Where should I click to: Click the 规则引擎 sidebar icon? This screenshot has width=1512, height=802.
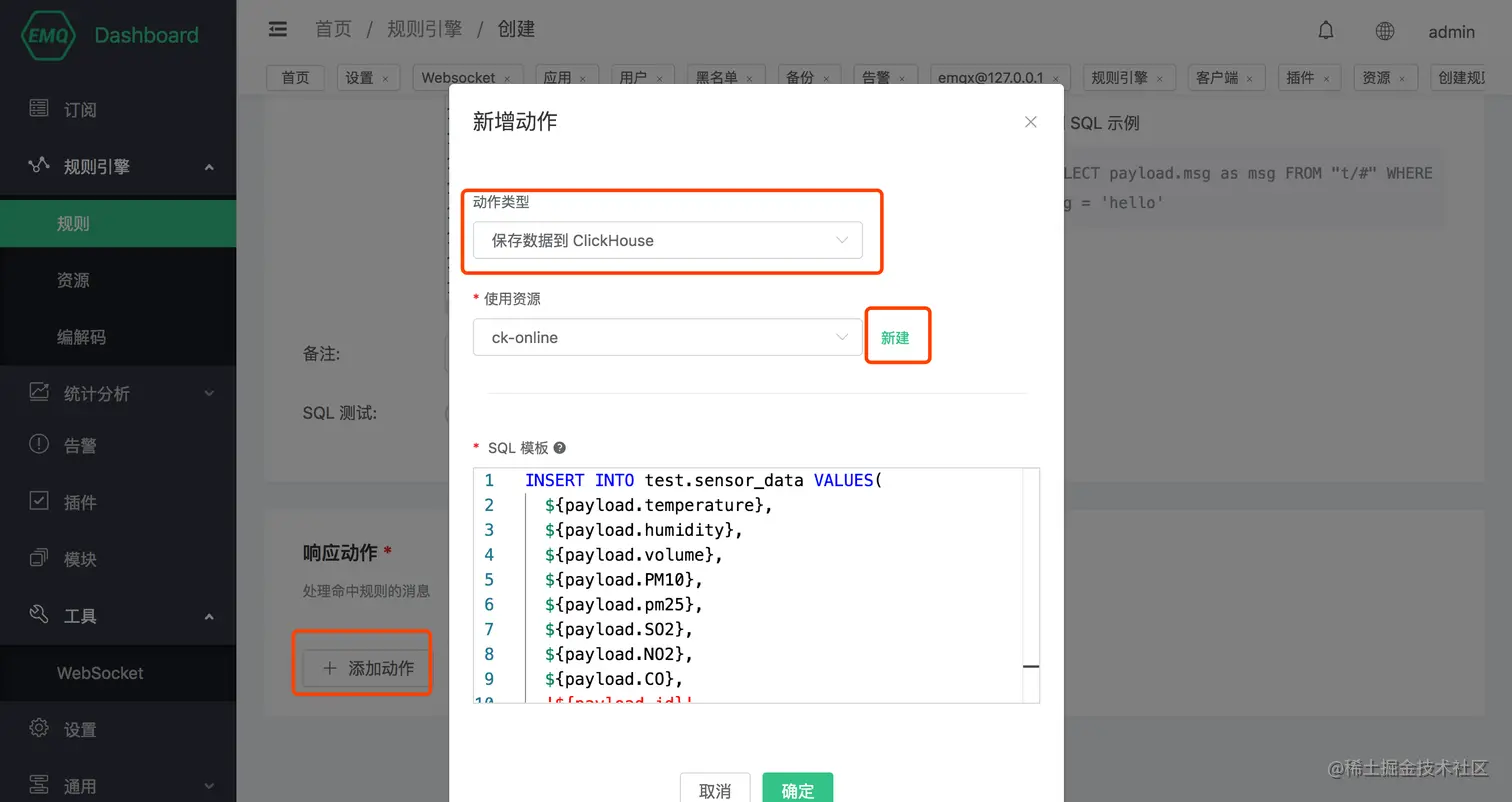click(39, 165)
